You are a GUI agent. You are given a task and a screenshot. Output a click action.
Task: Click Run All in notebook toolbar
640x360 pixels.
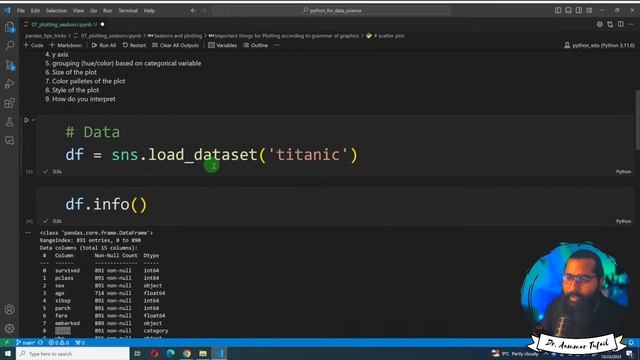click(x=104, y=45)
